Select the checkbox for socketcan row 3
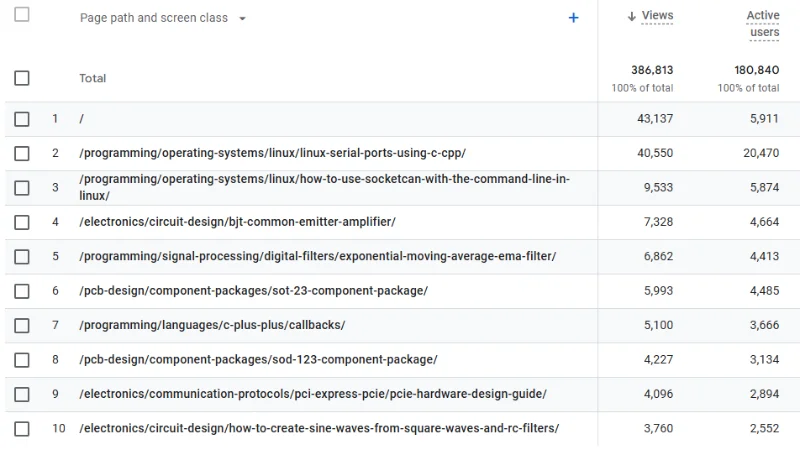 [22, 187]
